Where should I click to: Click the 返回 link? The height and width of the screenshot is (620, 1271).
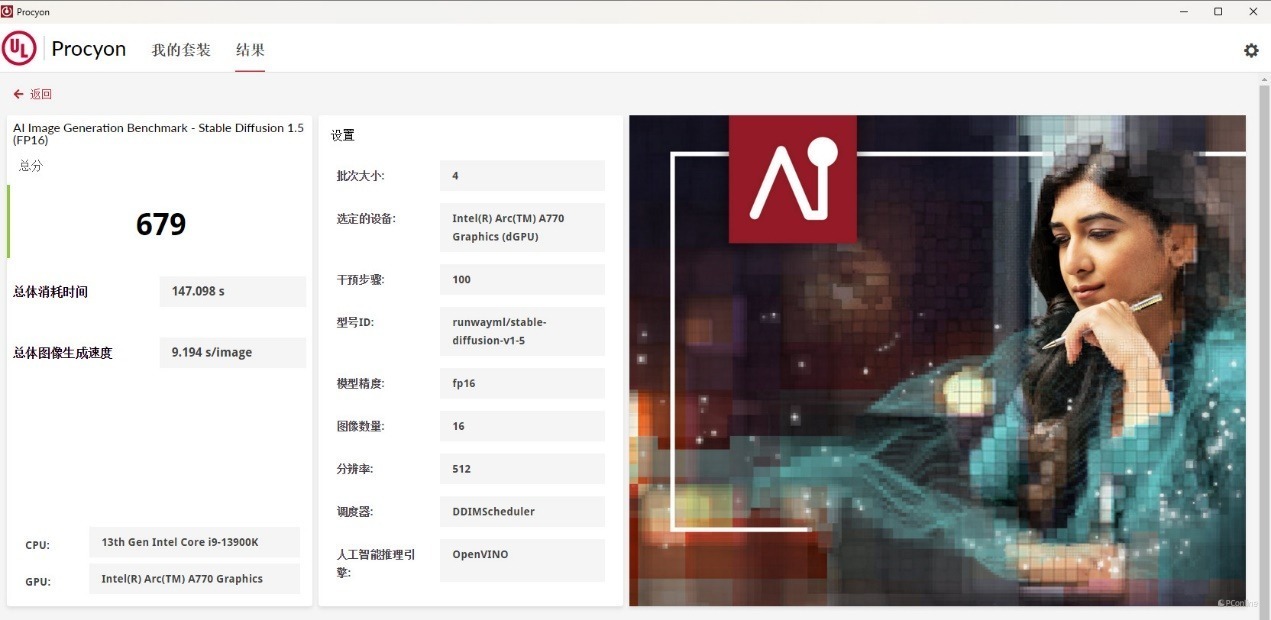coord(41,94)
